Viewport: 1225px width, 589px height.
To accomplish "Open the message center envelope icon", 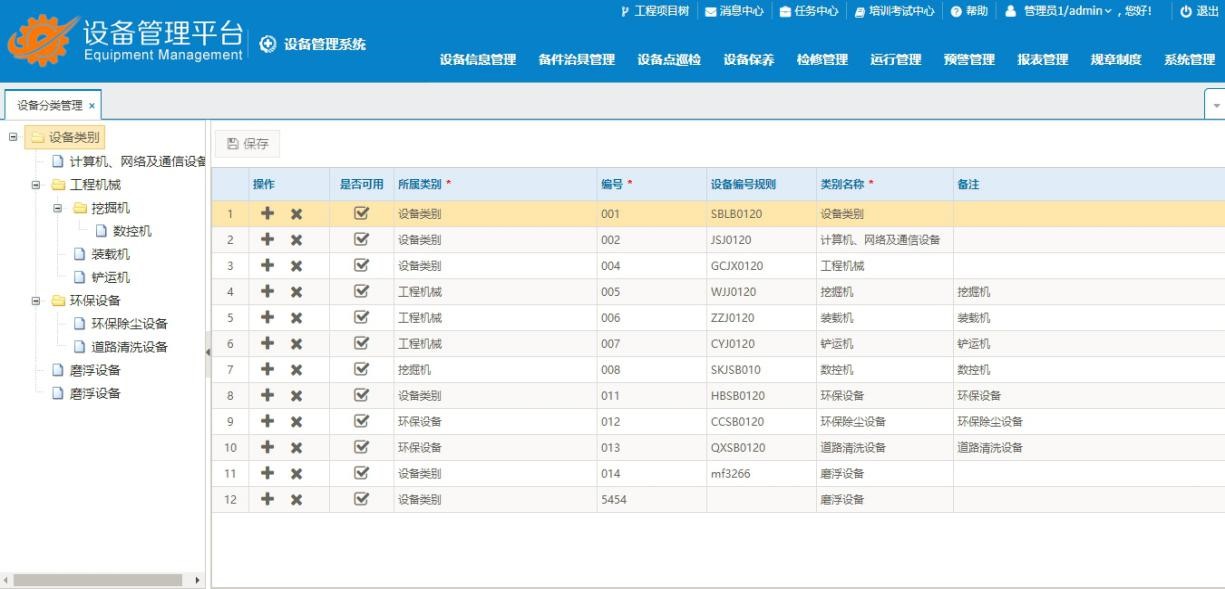I will (x=712, y=11).
